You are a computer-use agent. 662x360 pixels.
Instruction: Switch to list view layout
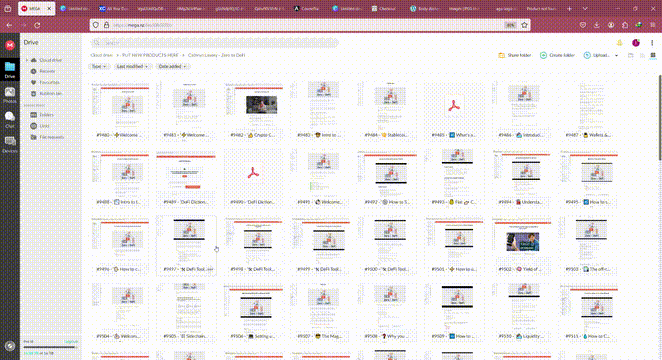click(642, 55)
